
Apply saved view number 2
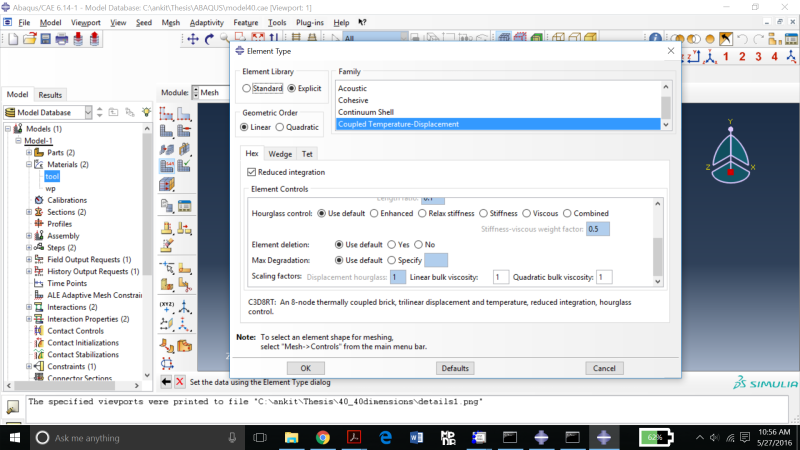point(742,57)
